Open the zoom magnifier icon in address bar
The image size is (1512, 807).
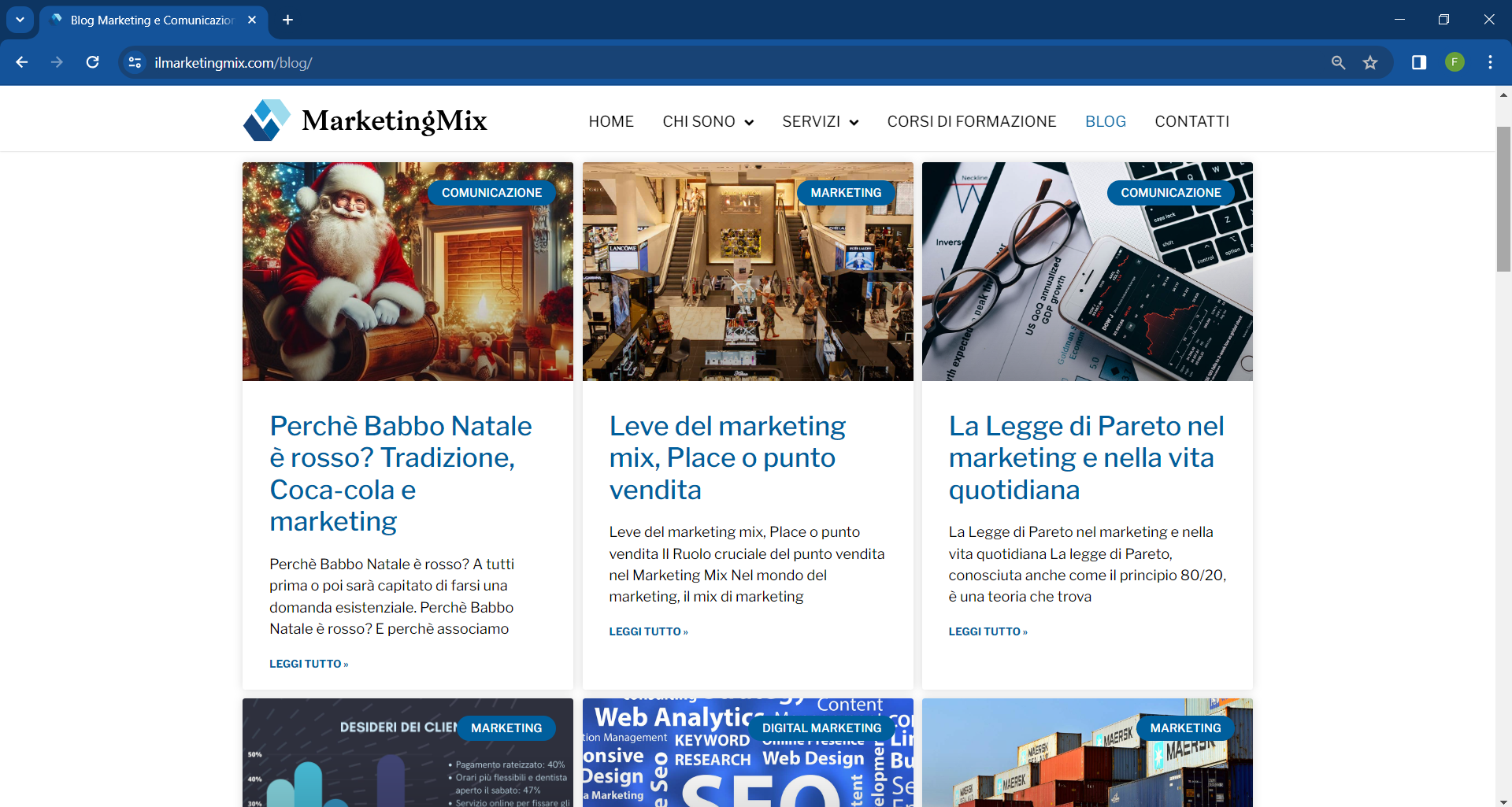pos(1338,62)
